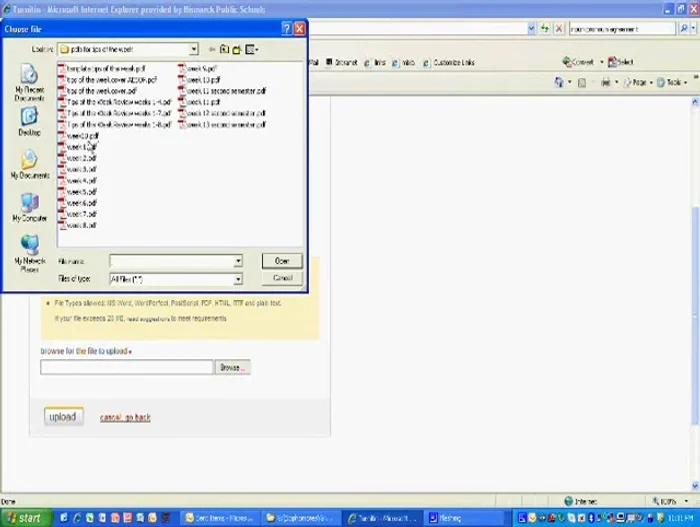Expand the File name dropdown arrow
The height and width of the screenshot is (527, 700).
click(x=237, y=262)
